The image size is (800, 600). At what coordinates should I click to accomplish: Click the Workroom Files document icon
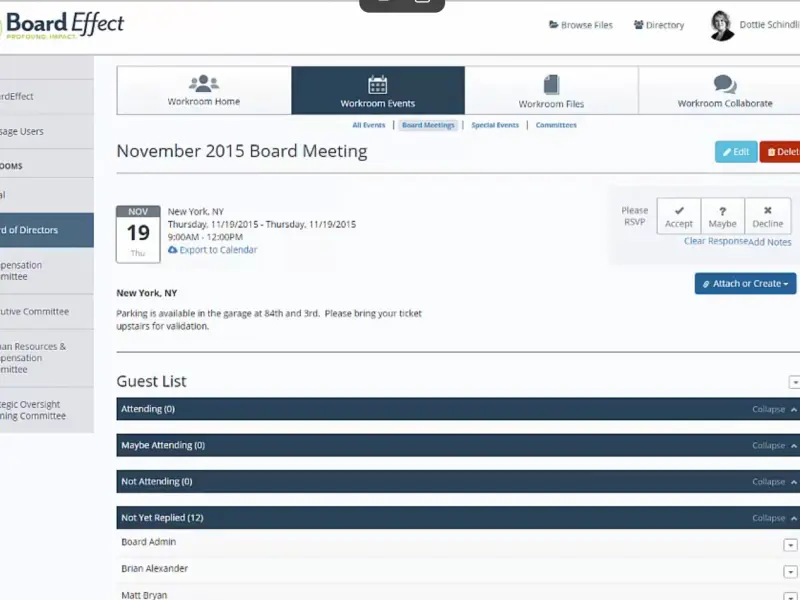[551, 84]
